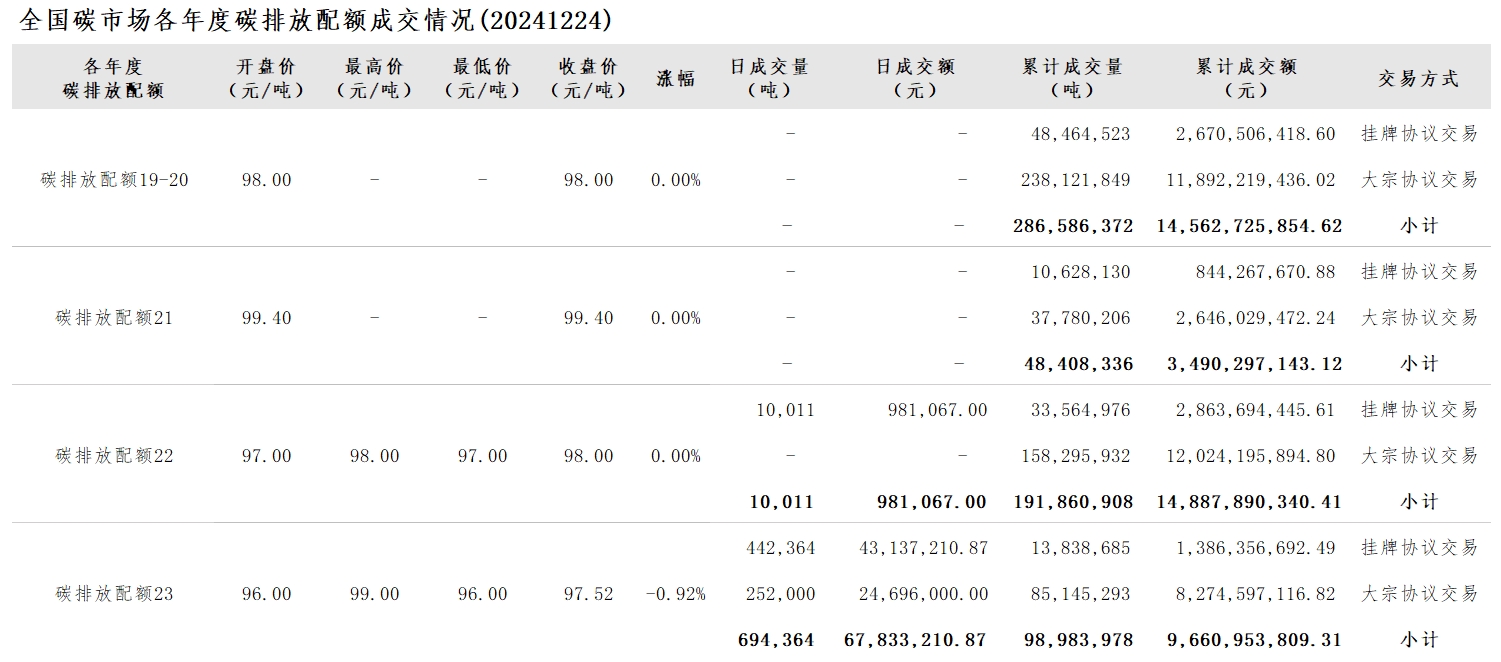
Task: Click the 开盘价 column header
Action: 266,79
